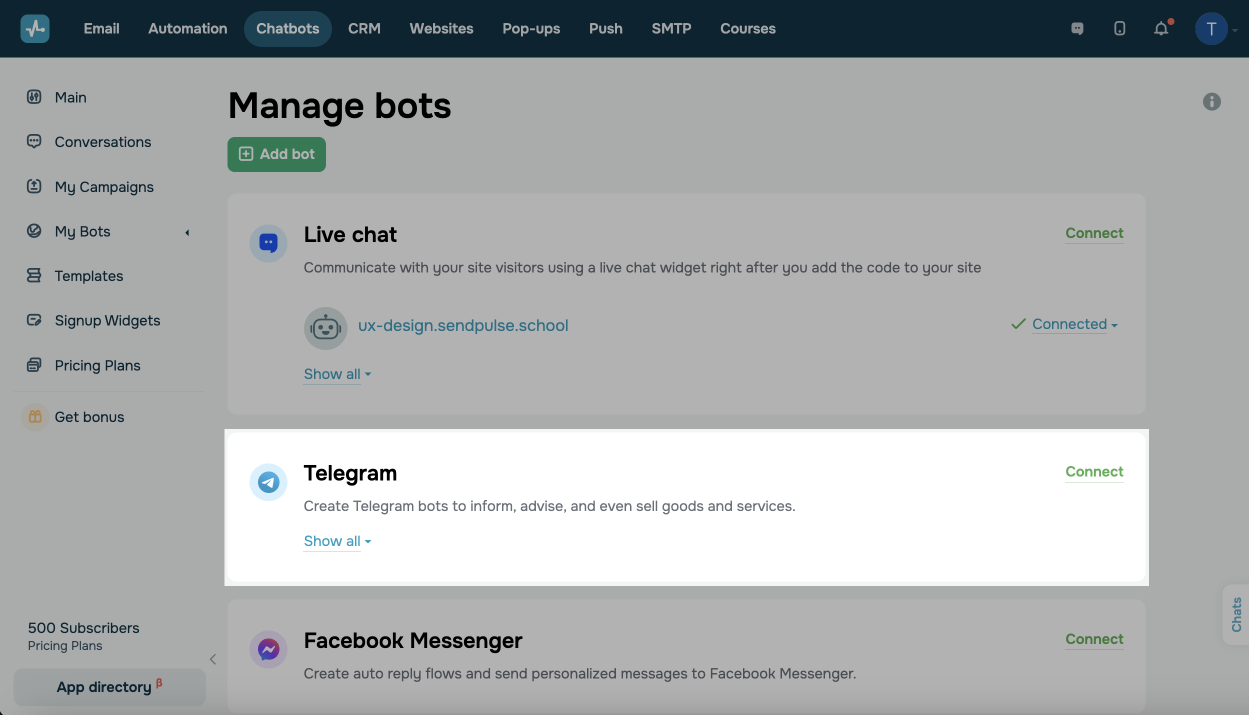The height and width of the screenshot is (715, 1249).
Task: Click the Manage bots heading
Action: pos(340,106)
